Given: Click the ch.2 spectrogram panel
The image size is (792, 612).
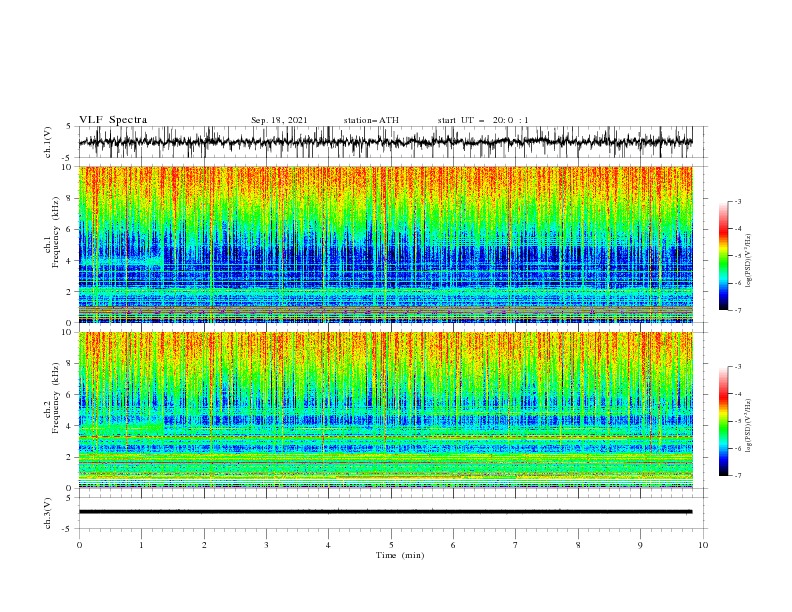Looking at the screenshot, I should pyautogui.click(x=386, y=410).
